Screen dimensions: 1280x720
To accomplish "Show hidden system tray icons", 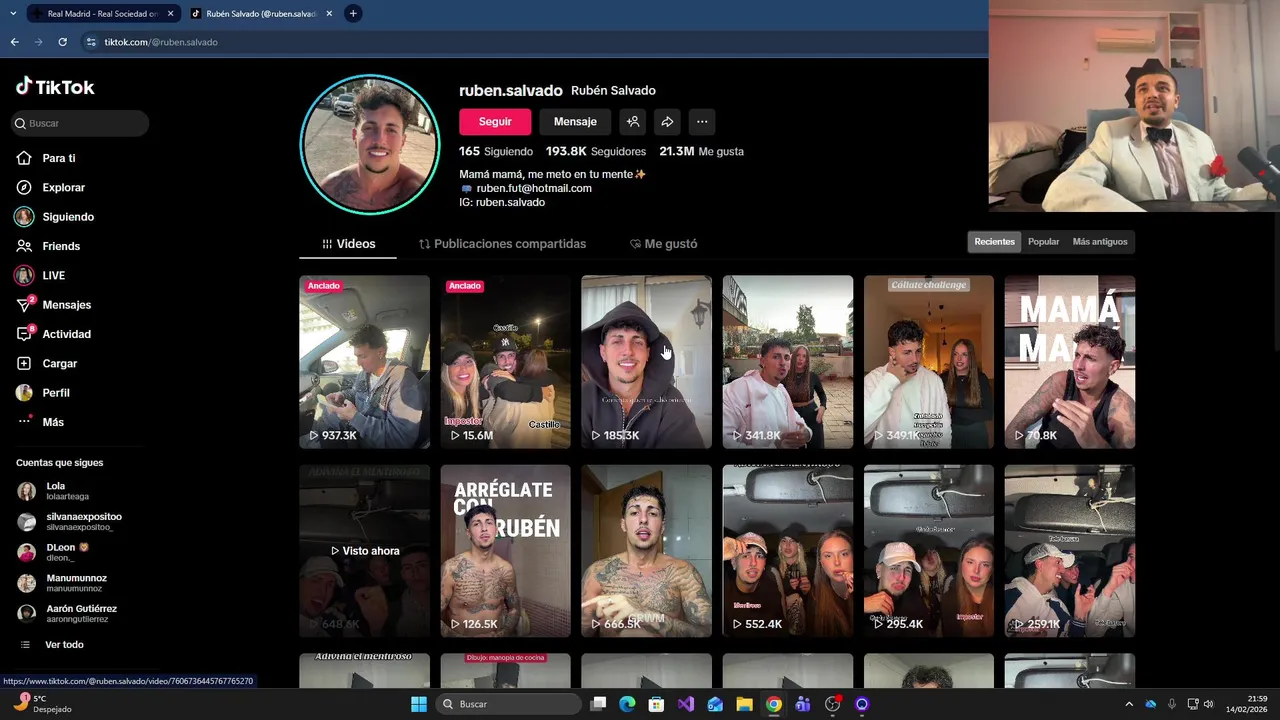I will pyautogui.click(x=1129, y=704).
